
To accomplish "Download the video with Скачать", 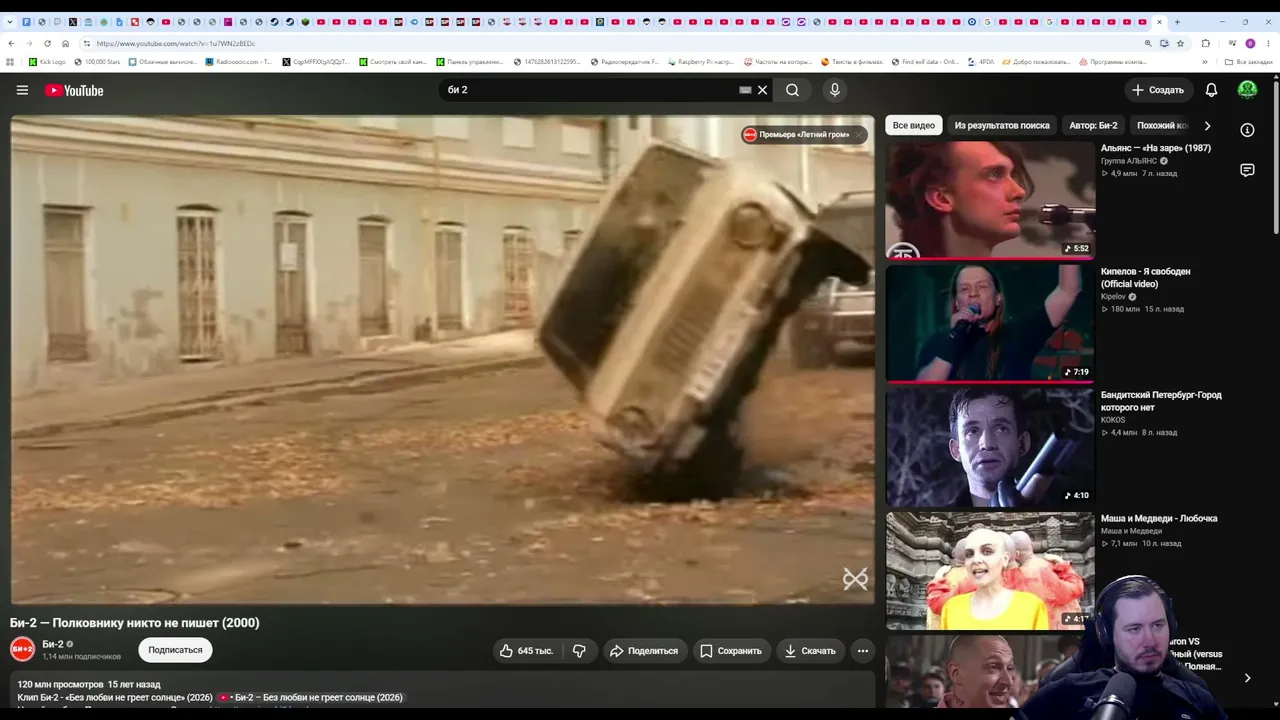I will [810, 651].
